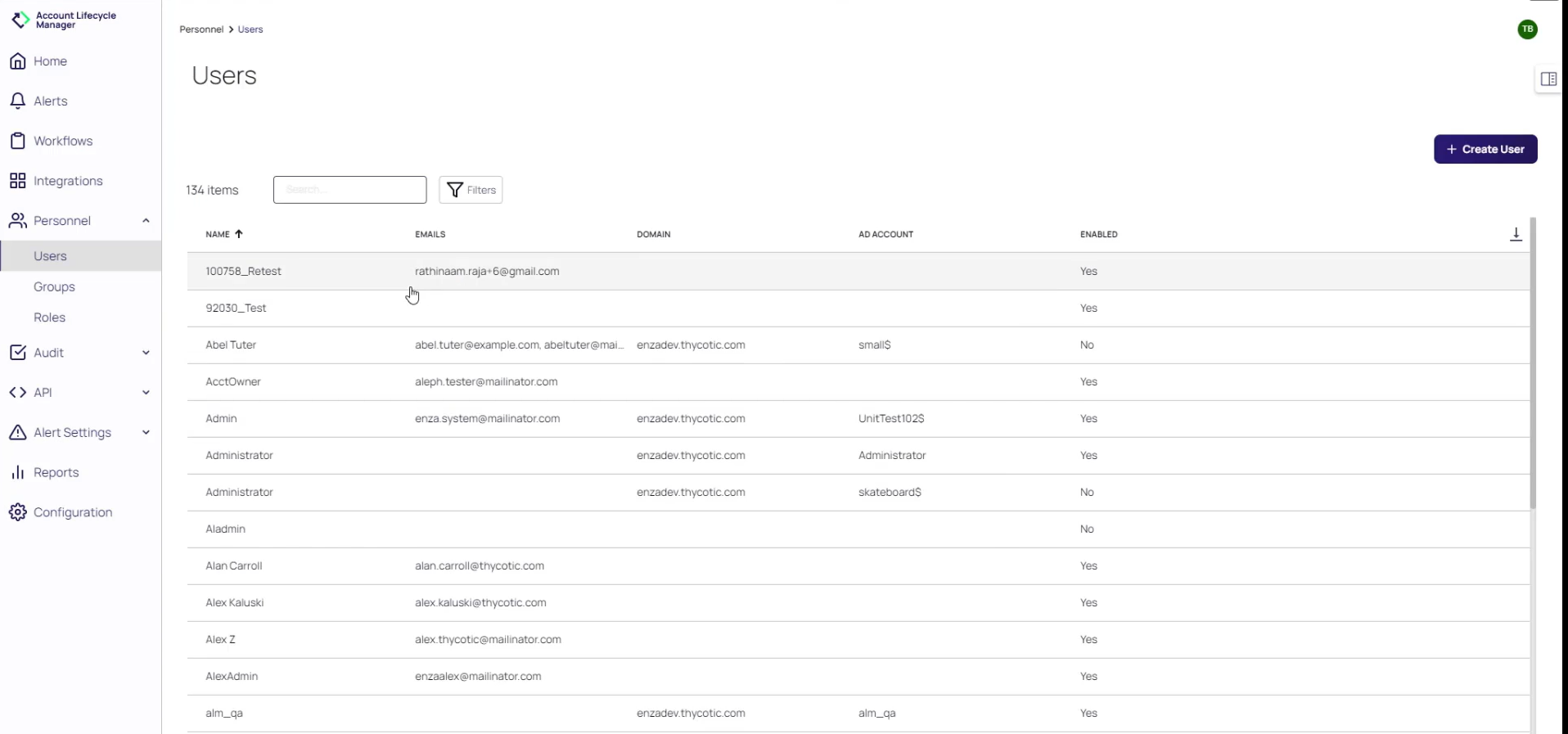The height and width of the screenshot is (734, 1568).
Task: Click the Personnel breadcrumb link
Action: (201, 29)
